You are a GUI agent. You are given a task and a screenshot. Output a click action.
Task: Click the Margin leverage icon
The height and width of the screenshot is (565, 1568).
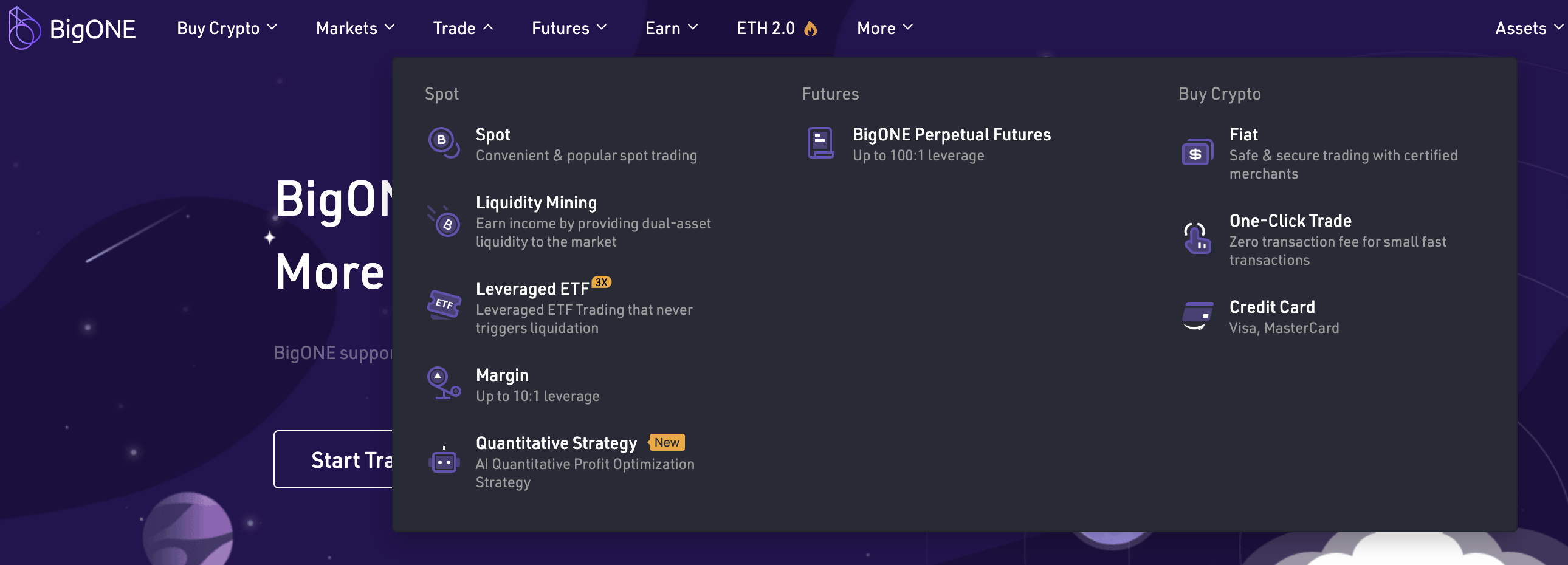444,383
